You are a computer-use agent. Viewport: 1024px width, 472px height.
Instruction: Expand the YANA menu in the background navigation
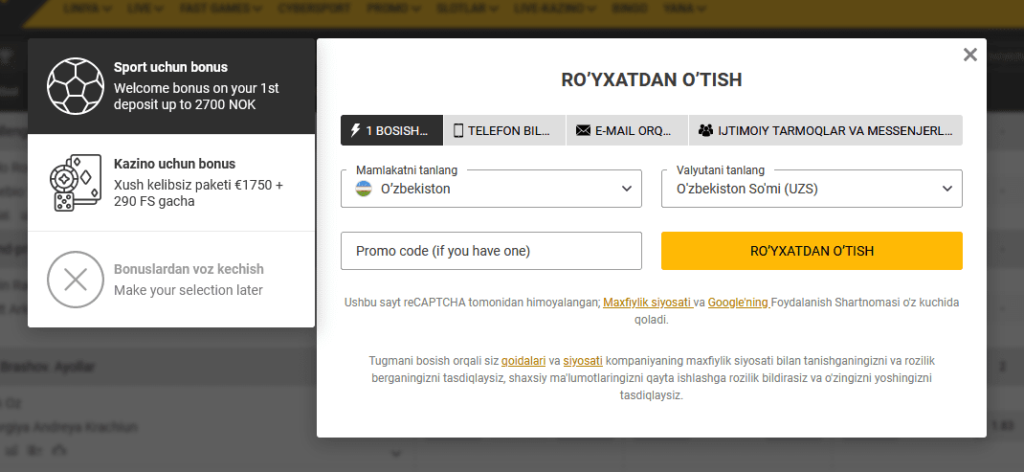click(684, 8)
